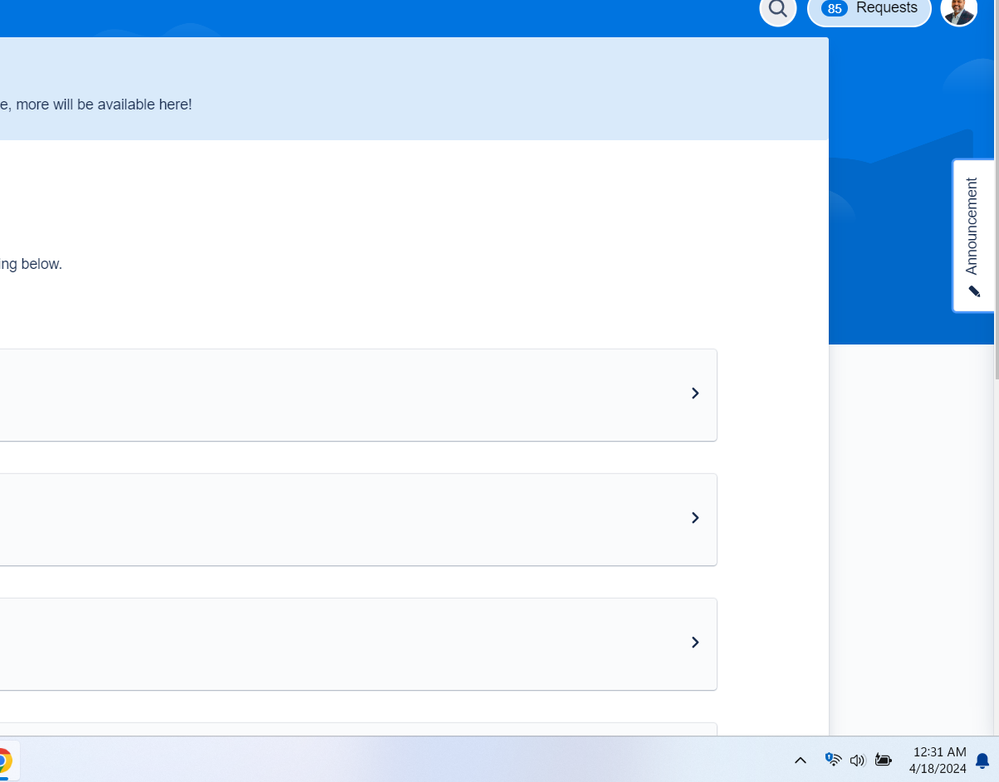
Task: Open the Requests button showing 85
Action: point(869,9)
